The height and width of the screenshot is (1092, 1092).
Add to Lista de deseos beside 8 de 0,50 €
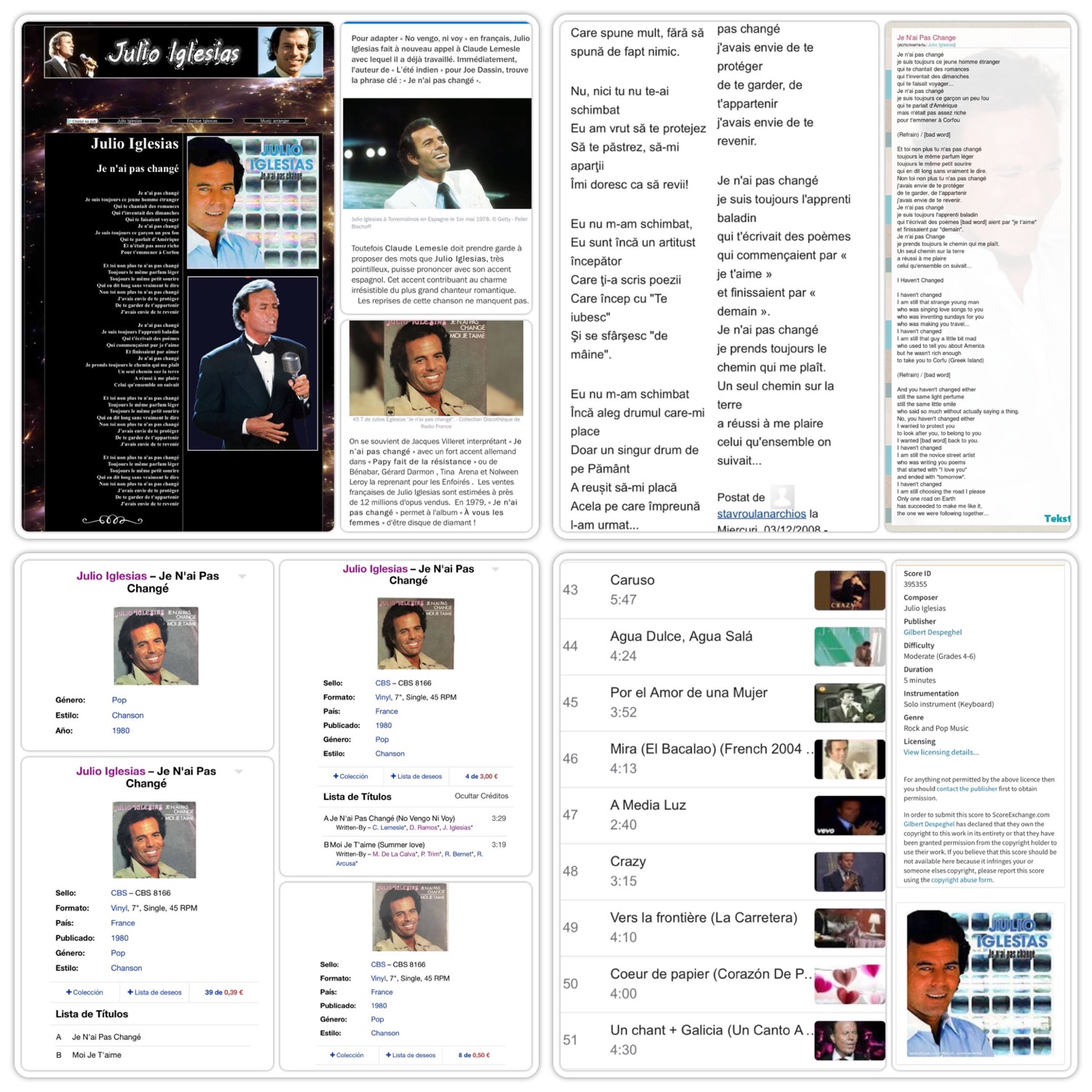(411, 1055)
